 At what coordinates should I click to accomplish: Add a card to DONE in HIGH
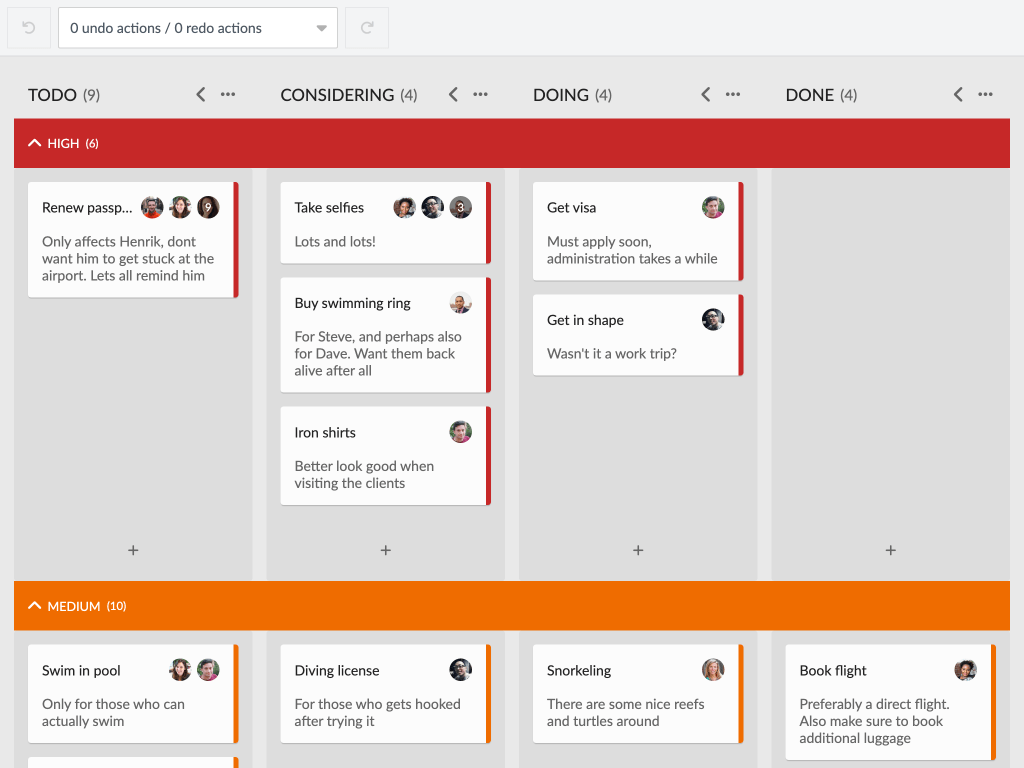(x=891, y=551)
